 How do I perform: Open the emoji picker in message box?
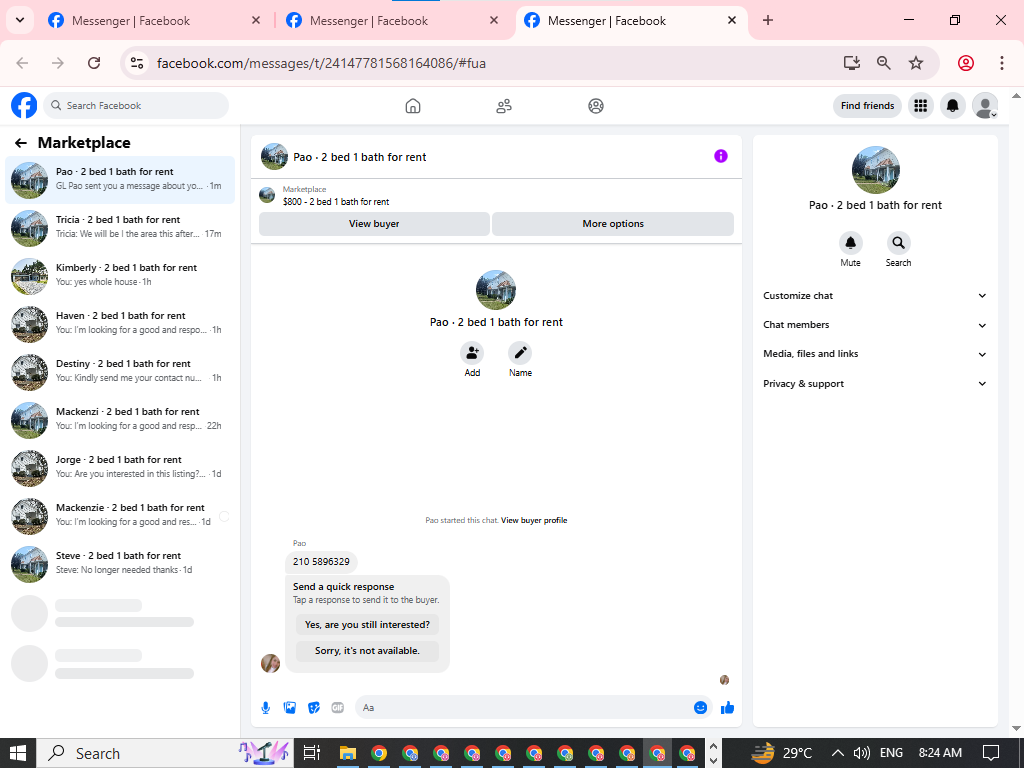tap(700, 708)
